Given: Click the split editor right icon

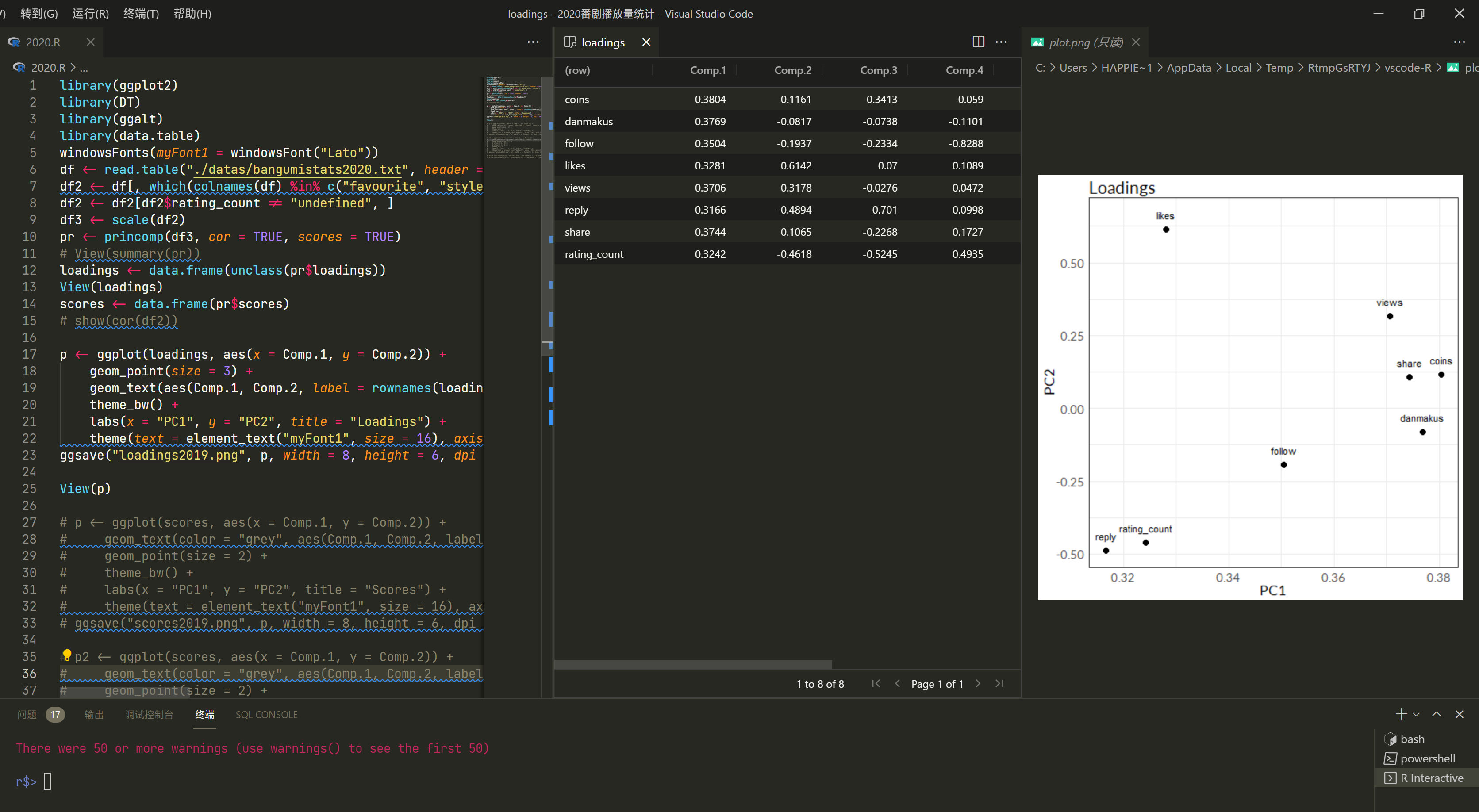Looking at the screenshot, I should (978, 42).
